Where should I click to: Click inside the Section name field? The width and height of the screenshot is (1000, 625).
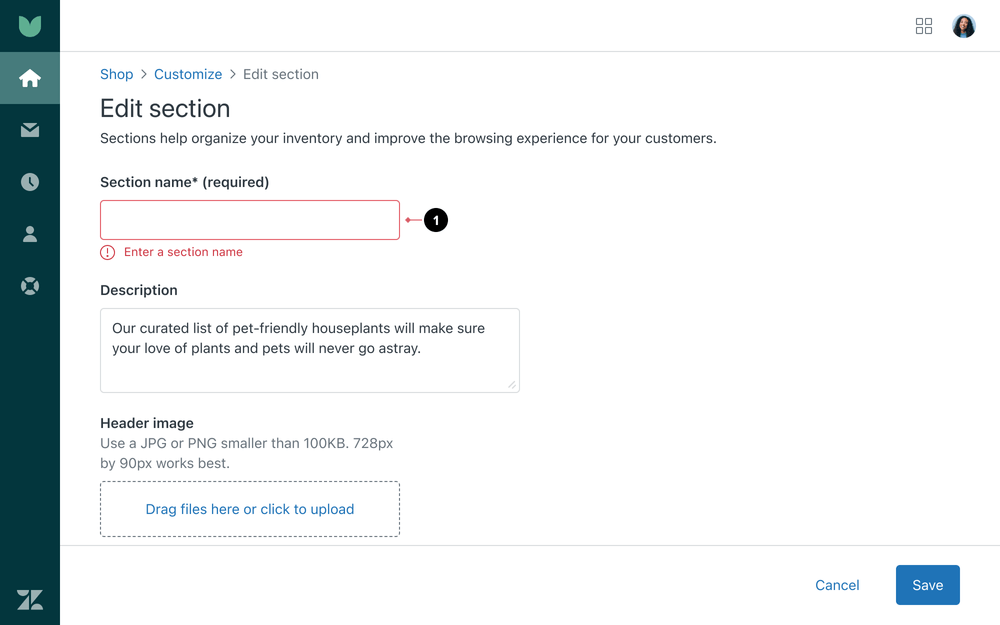249,220
